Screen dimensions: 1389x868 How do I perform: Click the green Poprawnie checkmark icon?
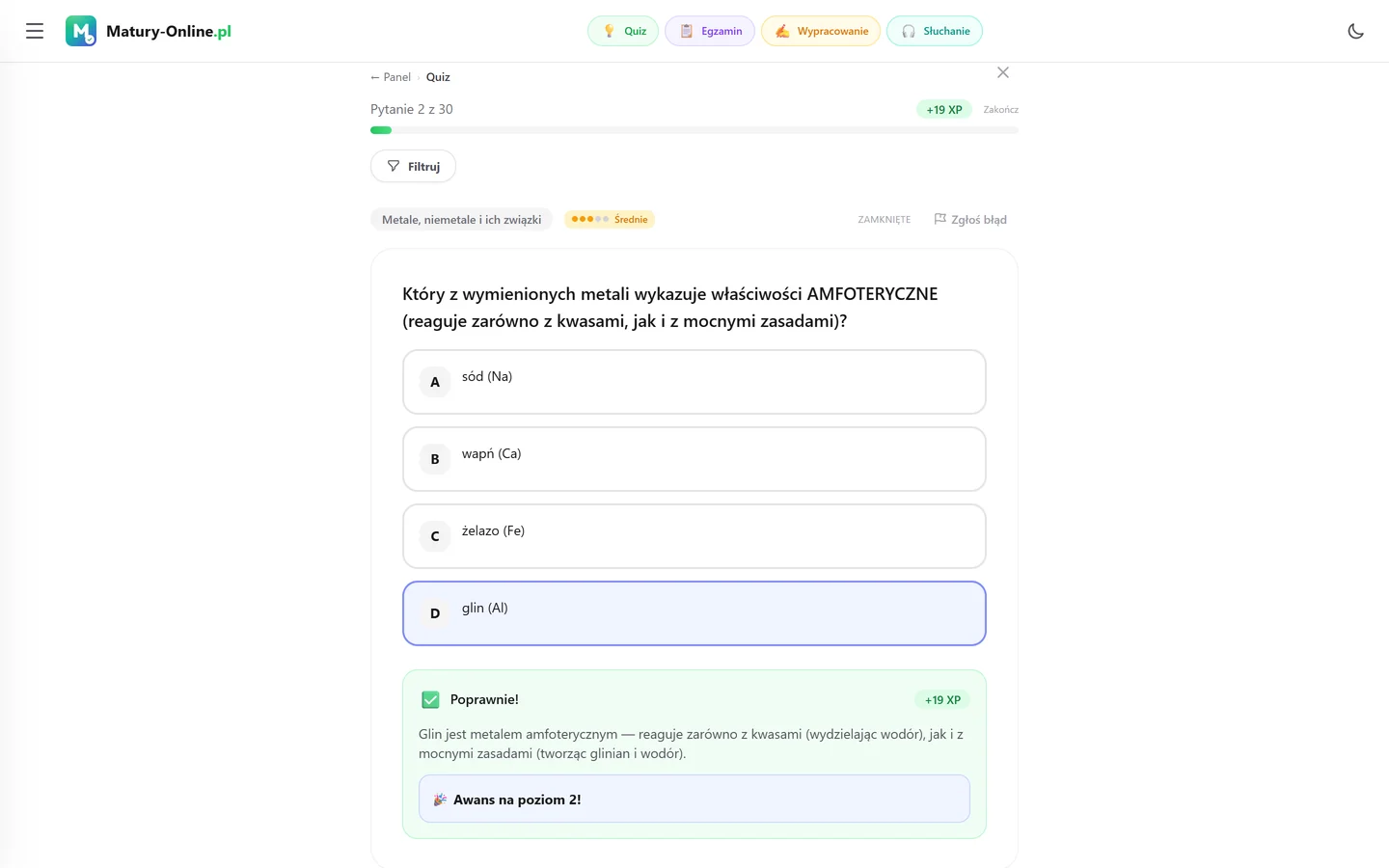(430, 700)
